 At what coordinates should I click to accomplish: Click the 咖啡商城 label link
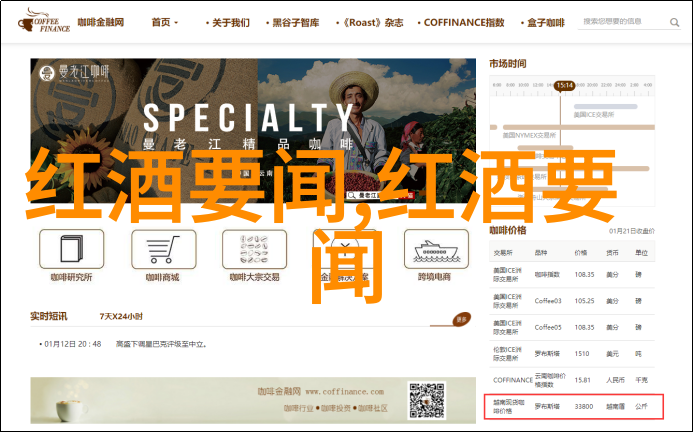(162, 278)
